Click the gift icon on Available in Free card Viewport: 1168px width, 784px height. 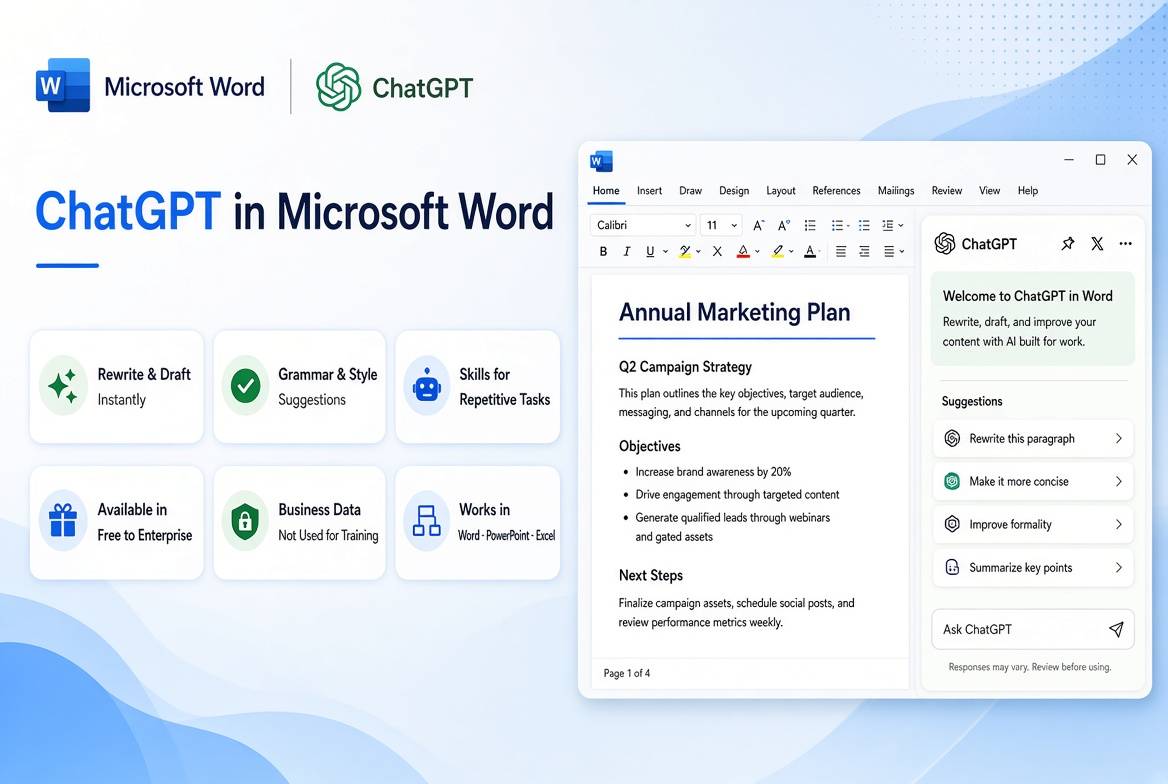click(x=63, y=521)
